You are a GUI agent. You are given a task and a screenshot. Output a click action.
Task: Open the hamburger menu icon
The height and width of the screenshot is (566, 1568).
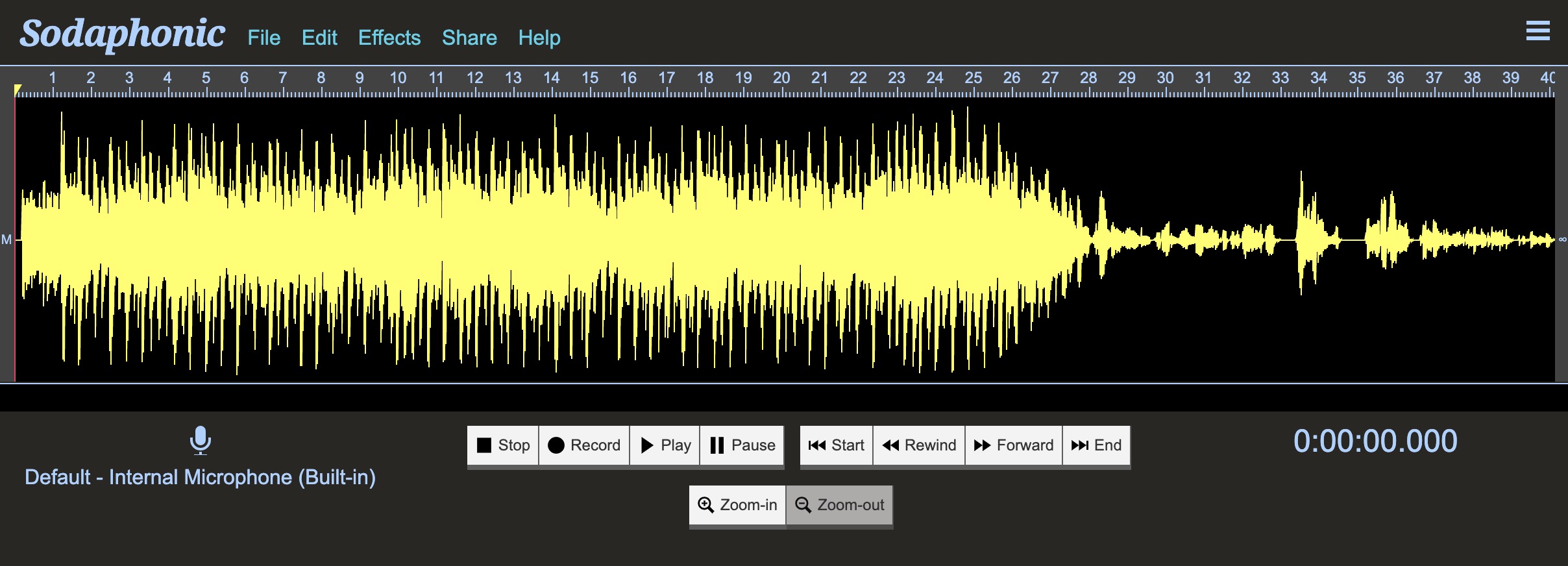click(x=1537, y=30)
